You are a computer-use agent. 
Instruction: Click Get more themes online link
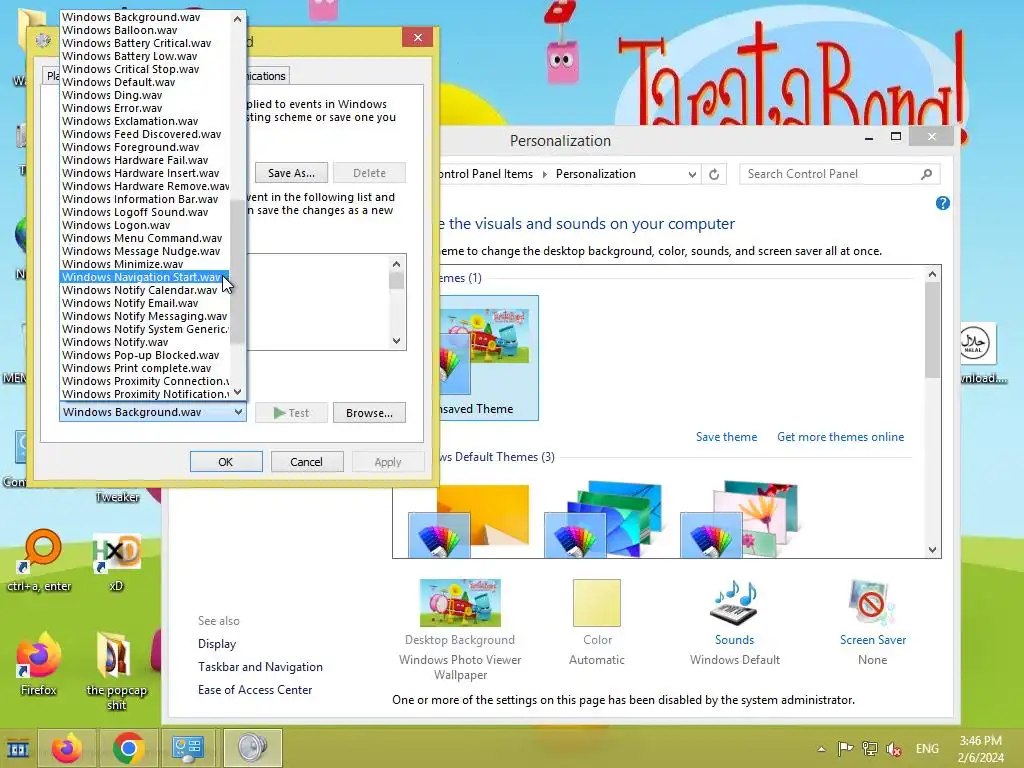(840, 437)
